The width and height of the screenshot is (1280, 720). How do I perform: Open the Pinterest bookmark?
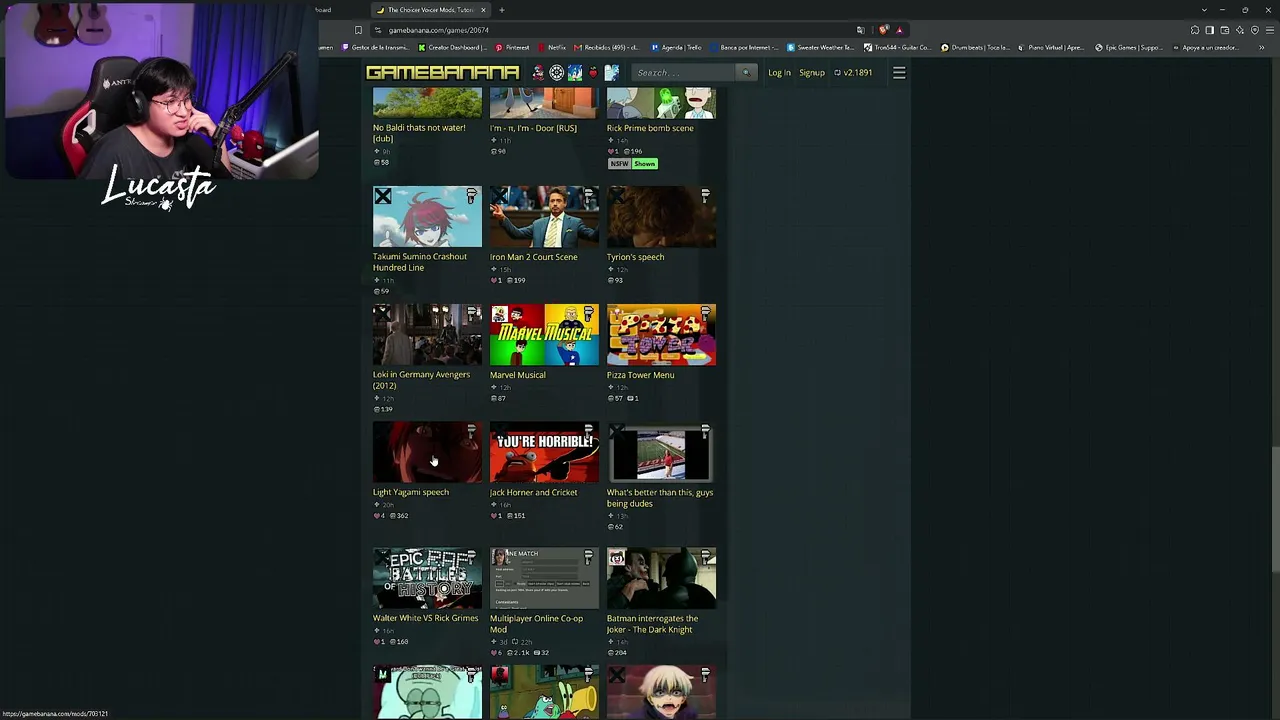tap(512, 47)
